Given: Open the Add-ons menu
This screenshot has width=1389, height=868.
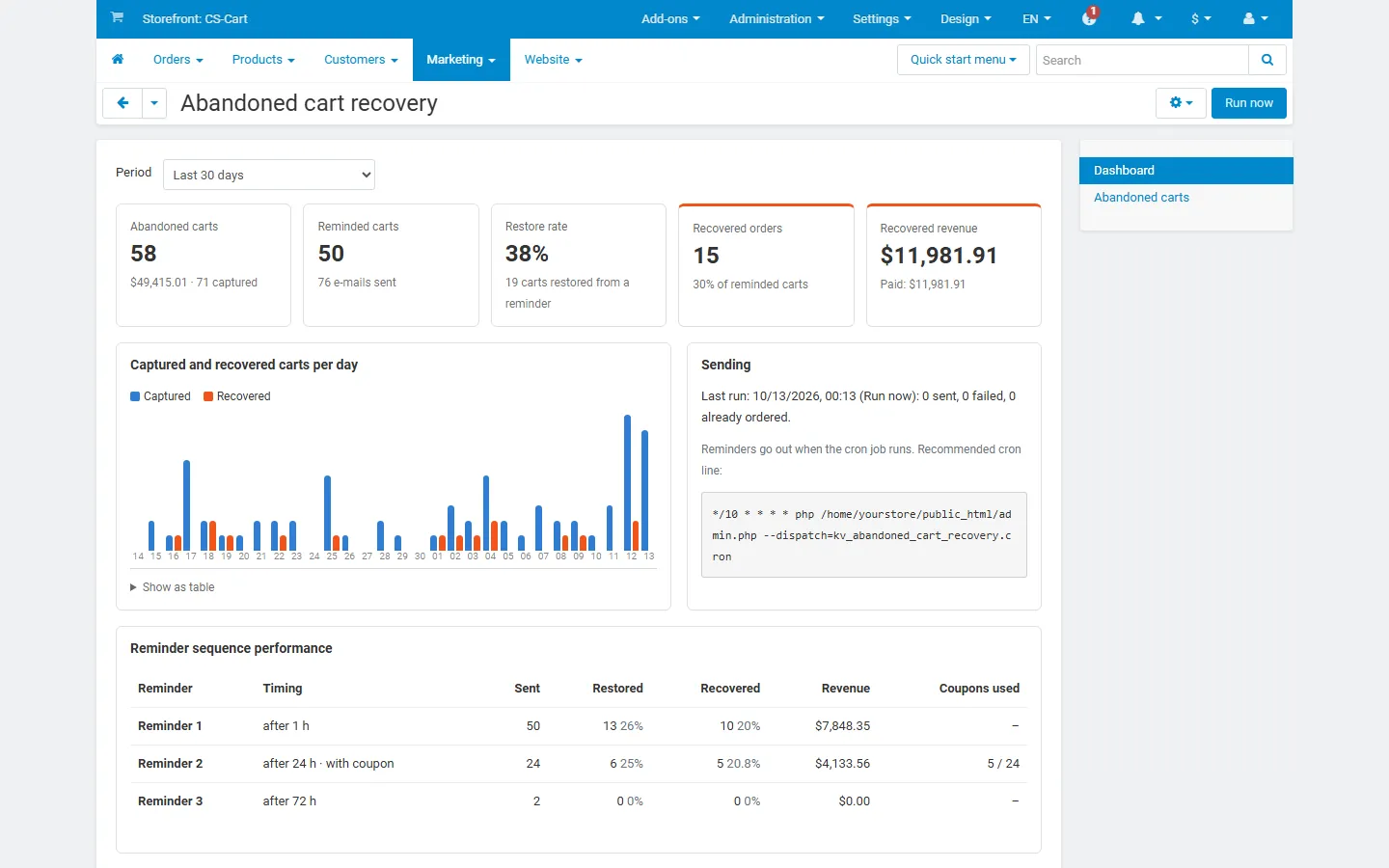Looking at the screenshot, I should [670, 18].
